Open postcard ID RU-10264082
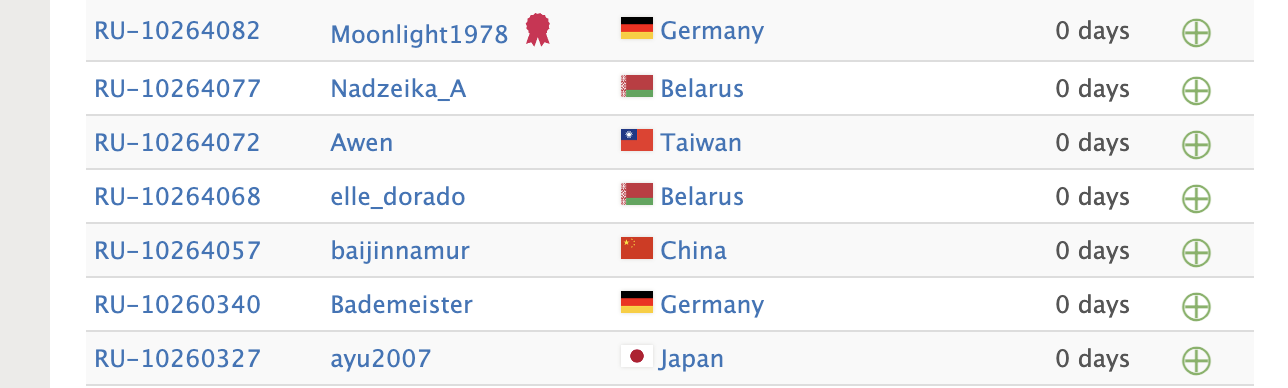 pos(177,31)
